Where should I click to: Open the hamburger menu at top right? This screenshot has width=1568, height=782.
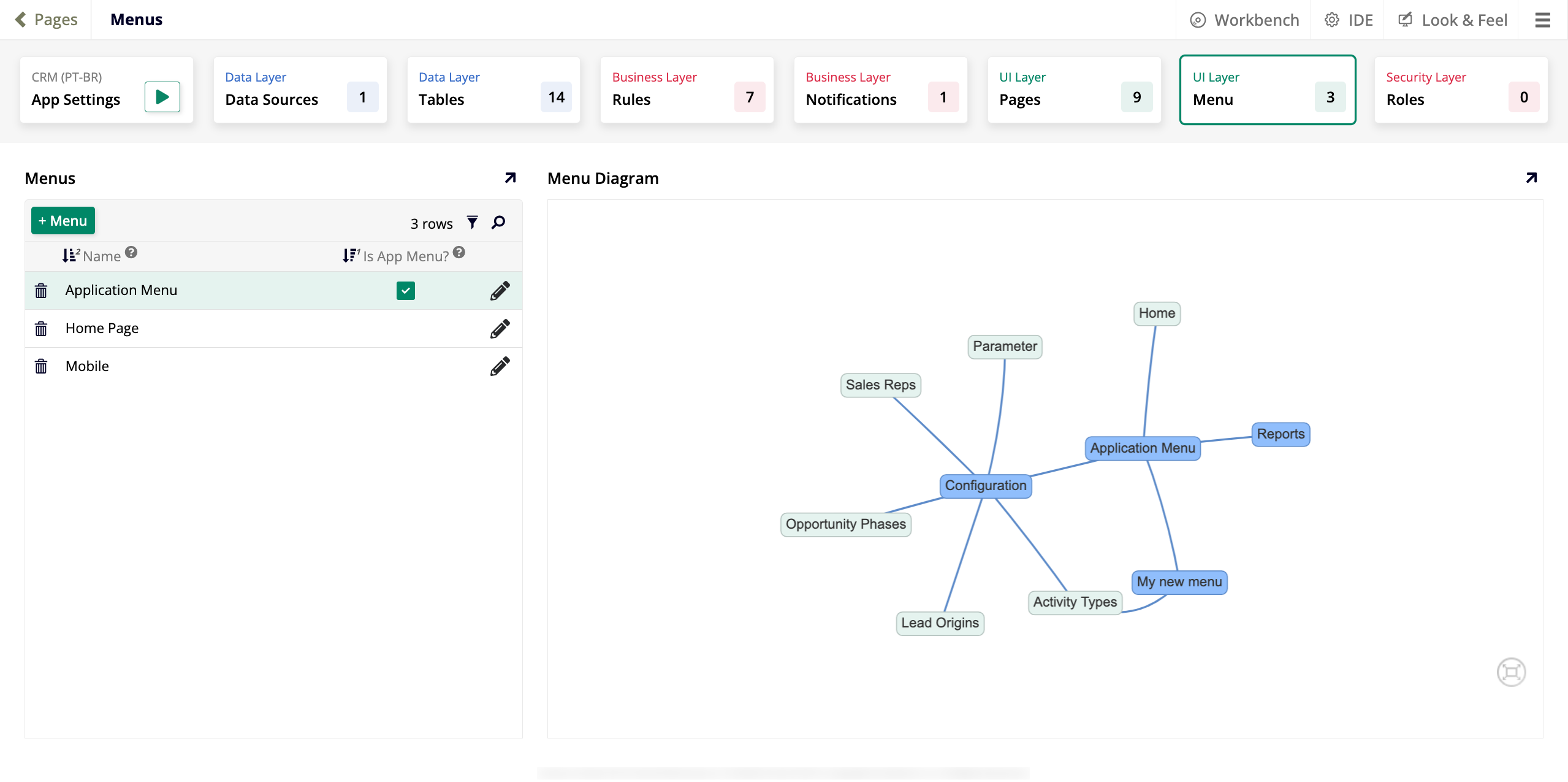tap(1542, 20)
